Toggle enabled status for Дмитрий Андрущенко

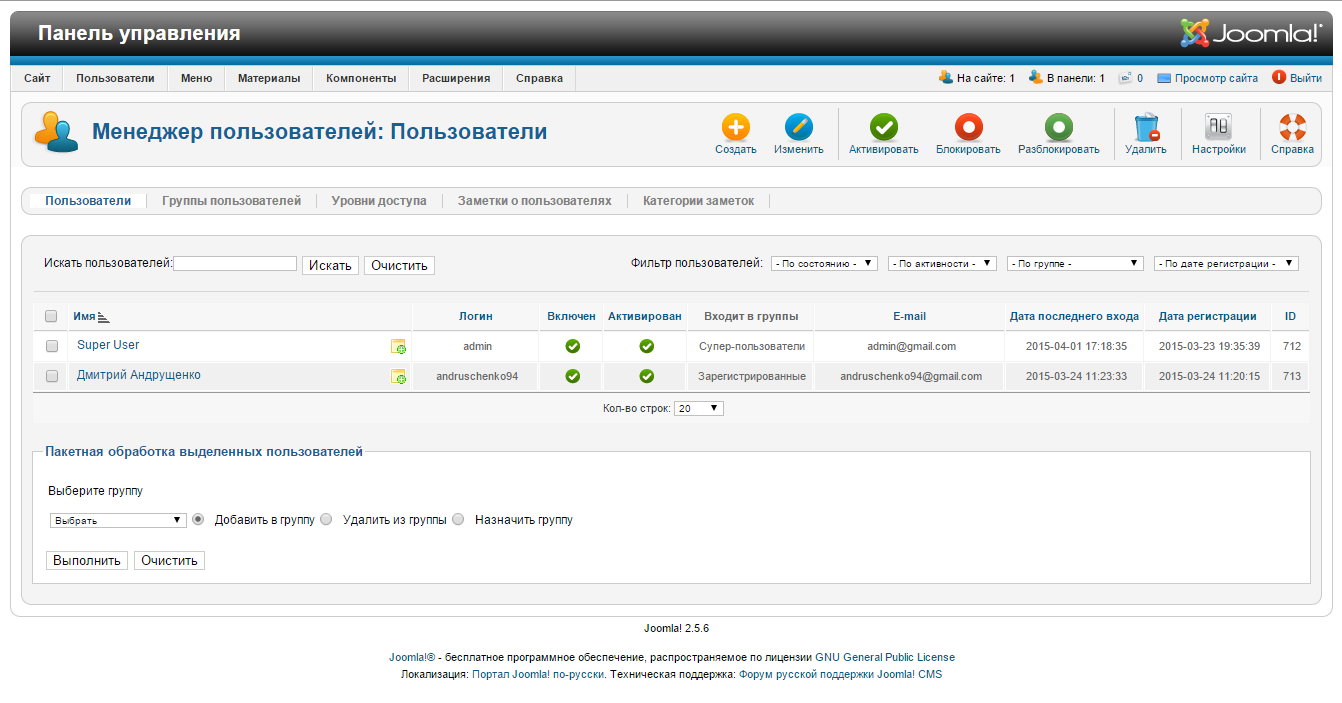point(572,377)
